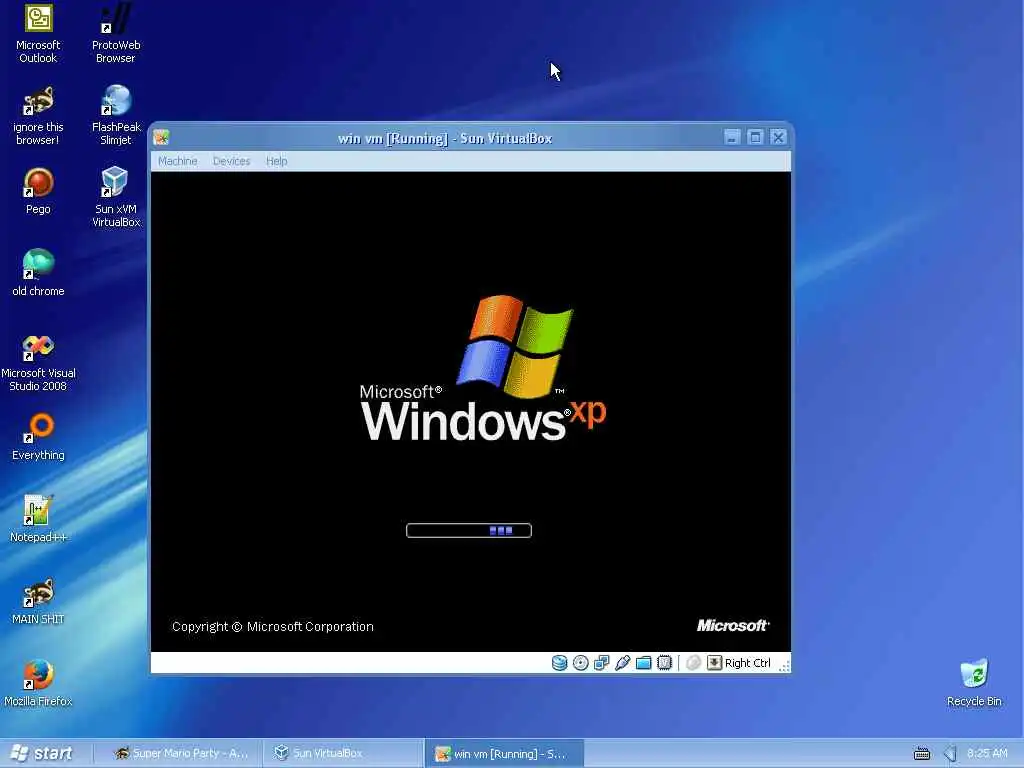Click the keyboard capture arrow indicator
Image resolution: width=1024 pixels, height=768 pixels.
(714, 663)
